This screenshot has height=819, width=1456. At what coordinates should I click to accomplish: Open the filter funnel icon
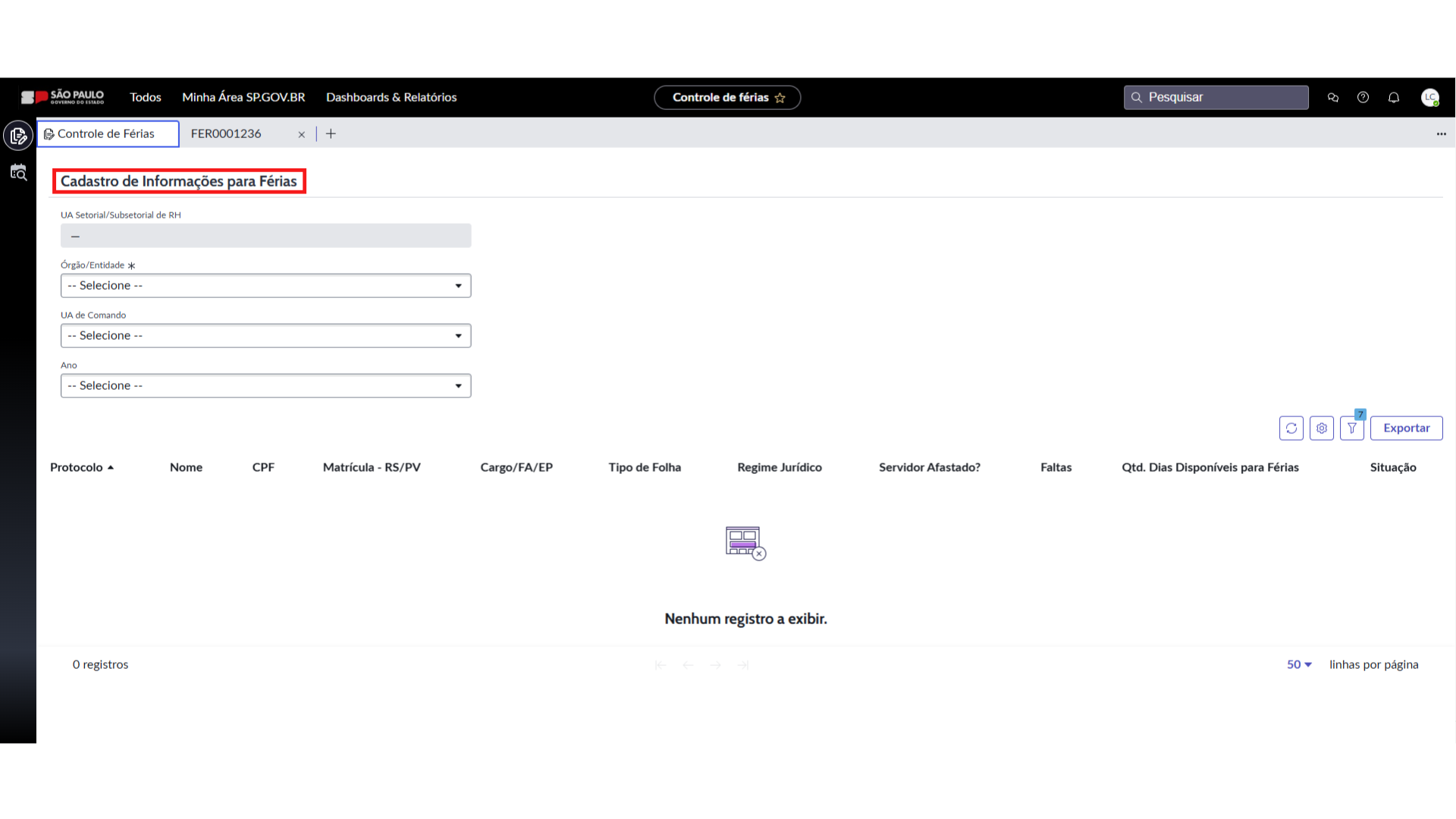pos(1351,428)
